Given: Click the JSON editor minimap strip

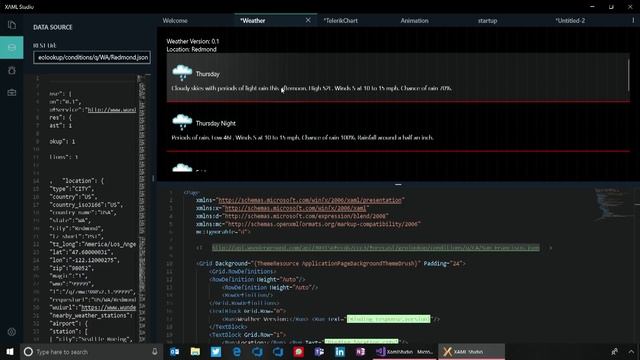Looking at the screenshot, I should [x=142, y=208].
